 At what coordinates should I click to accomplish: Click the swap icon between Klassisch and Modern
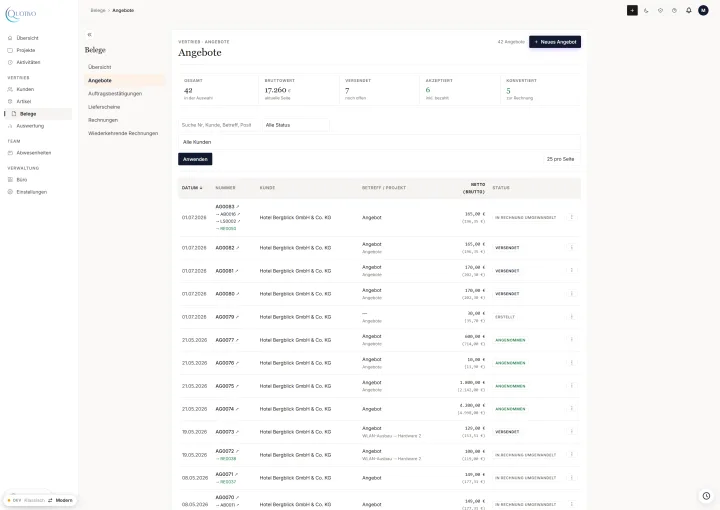tap(50, 500)
